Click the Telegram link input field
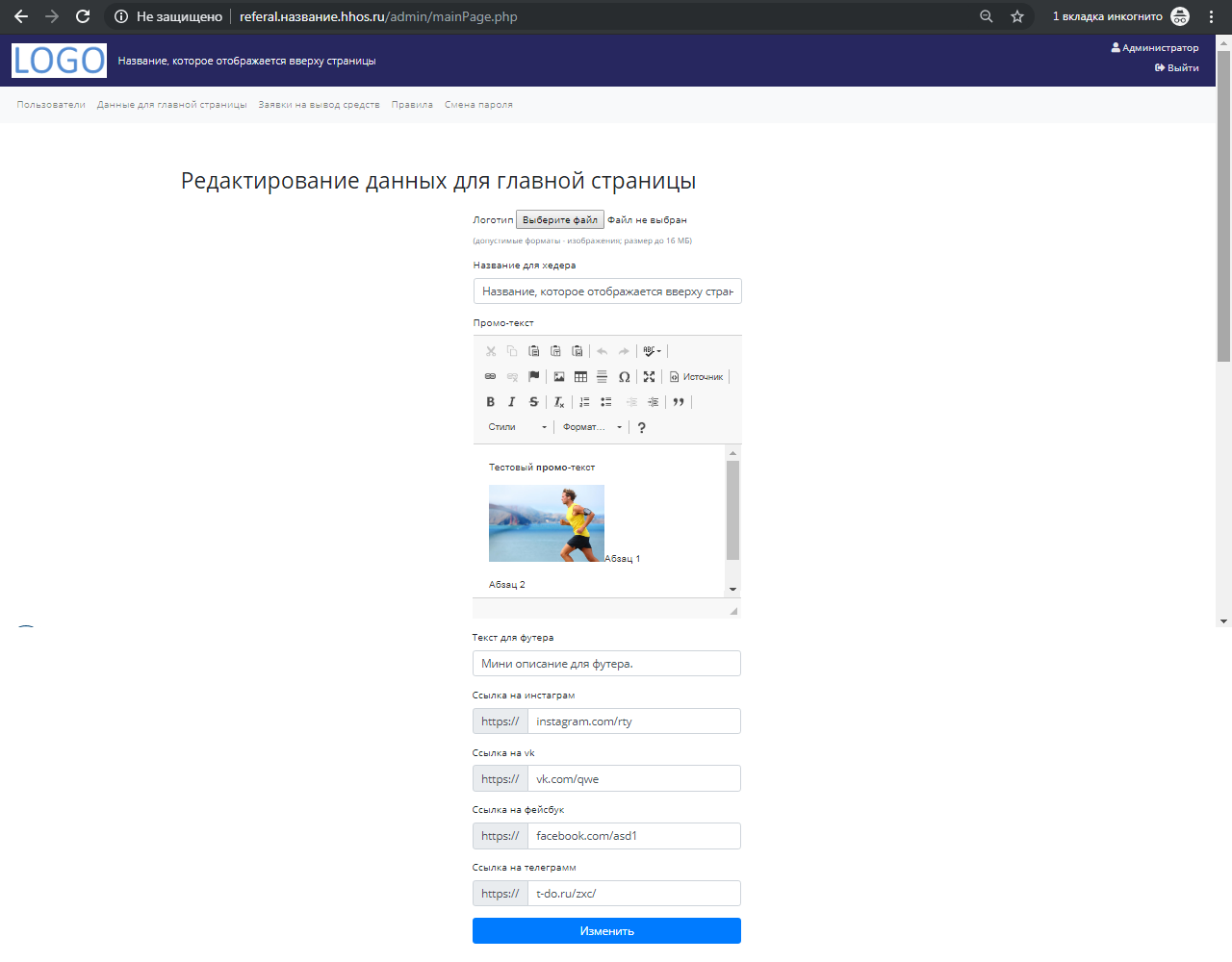1232x962 pixels. coord(634,894)
